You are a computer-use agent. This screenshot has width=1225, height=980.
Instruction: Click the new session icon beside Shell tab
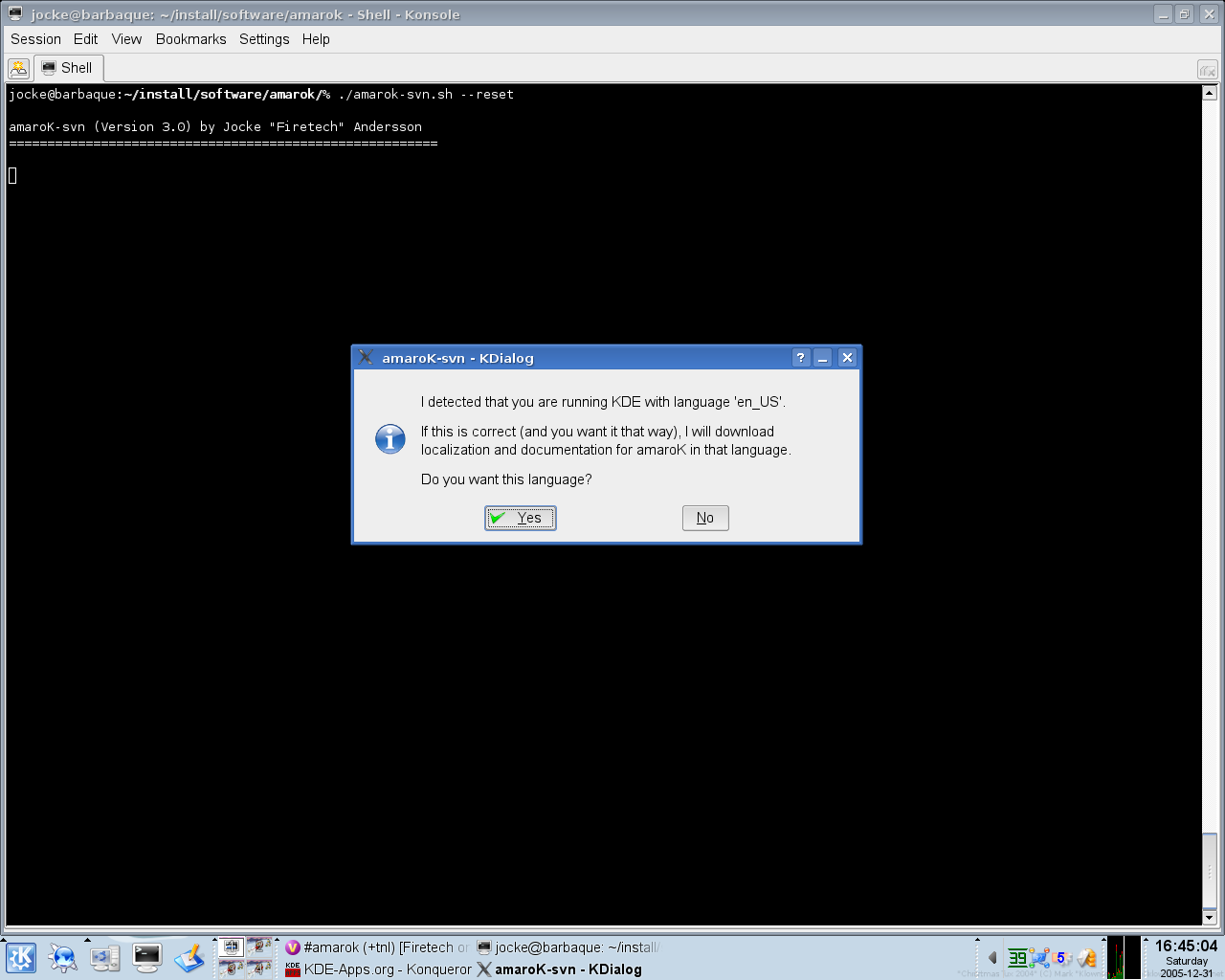(18, 69)
